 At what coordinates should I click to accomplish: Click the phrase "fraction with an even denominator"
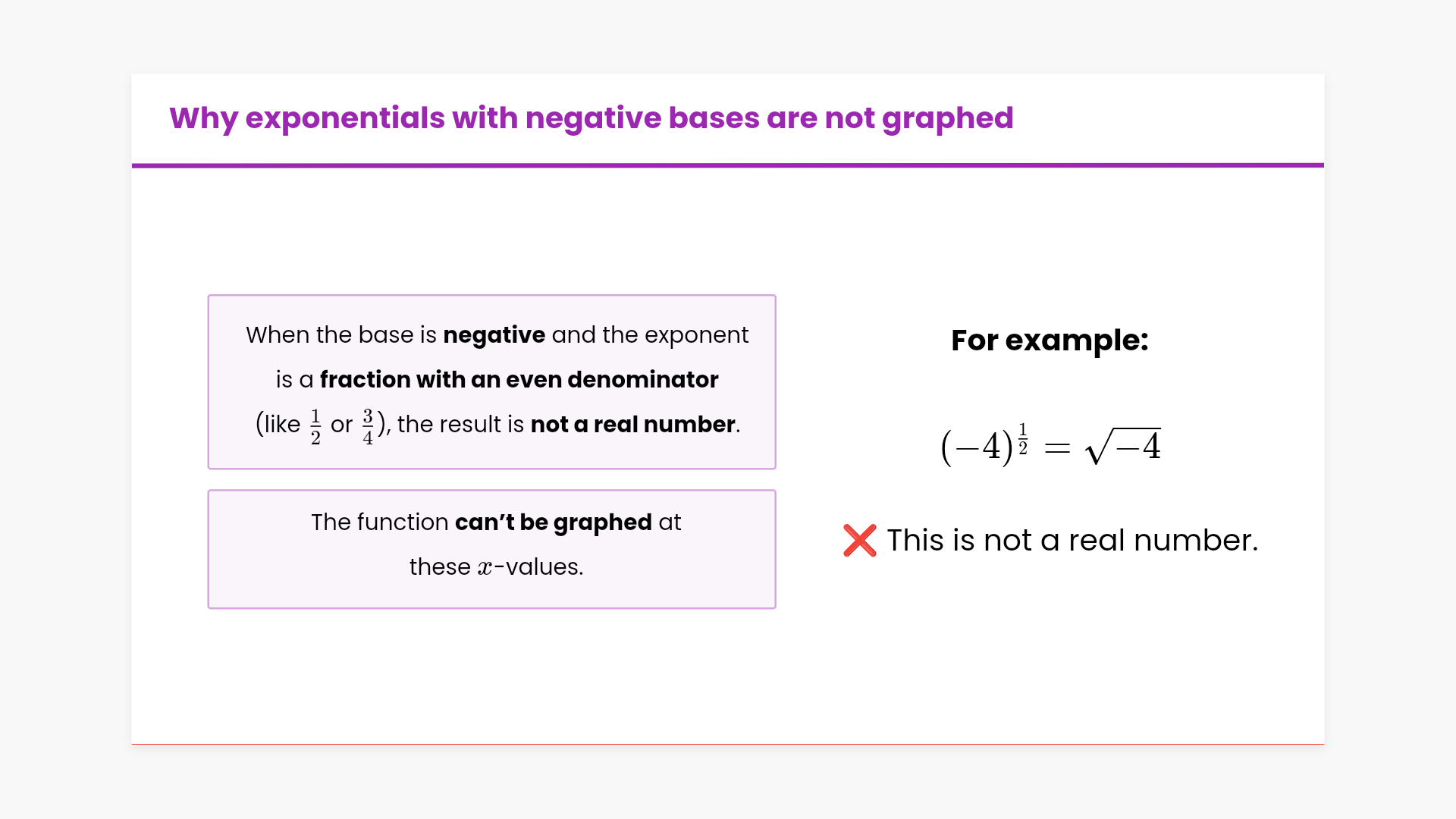coord(519,380)
